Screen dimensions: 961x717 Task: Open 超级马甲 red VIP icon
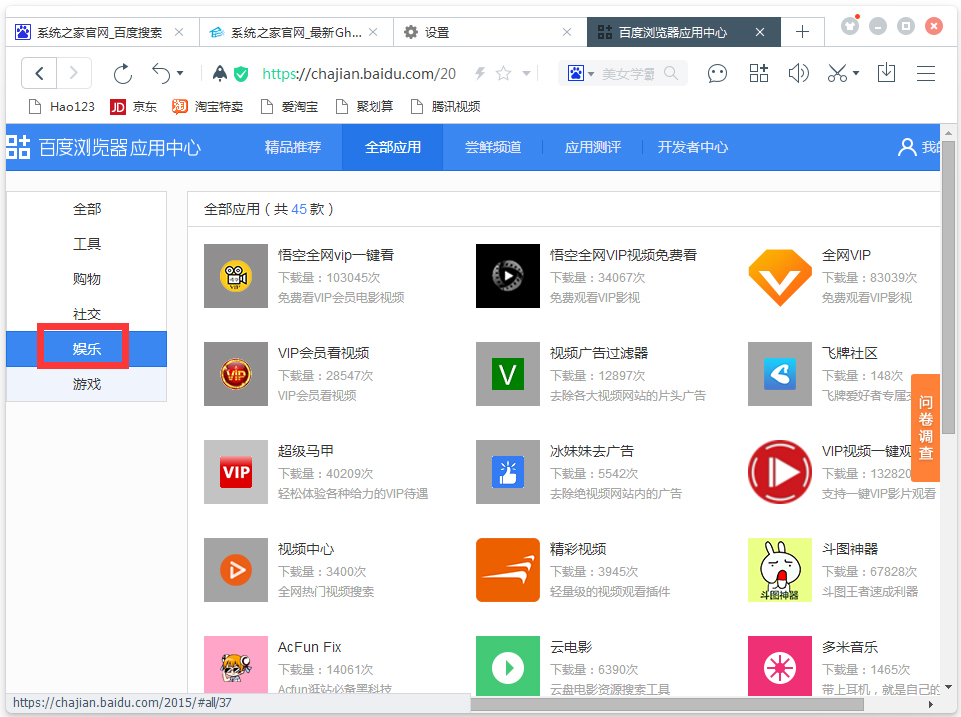[x=236, y=472]
